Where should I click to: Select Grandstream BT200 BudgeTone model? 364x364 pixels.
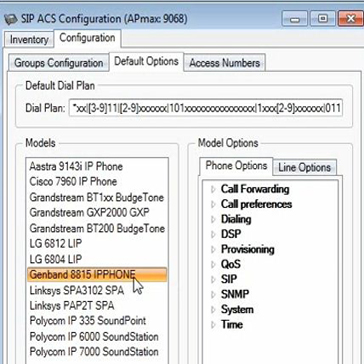[x=97, y=228]
